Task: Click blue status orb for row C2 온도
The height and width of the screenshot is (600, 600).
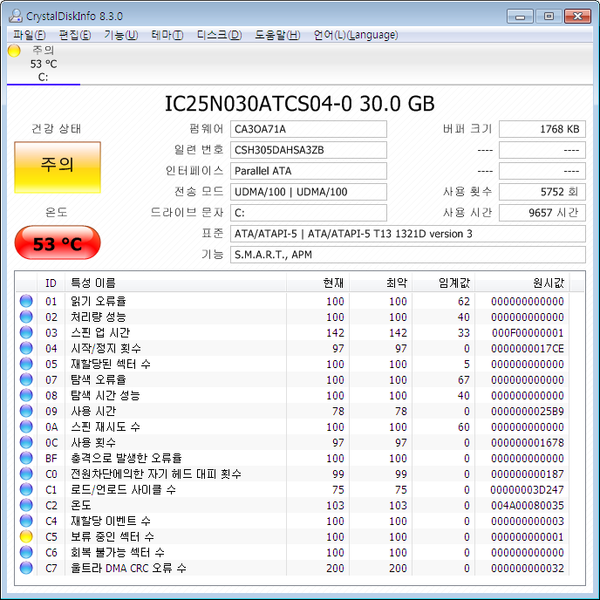Action: [x=26, y=505]
